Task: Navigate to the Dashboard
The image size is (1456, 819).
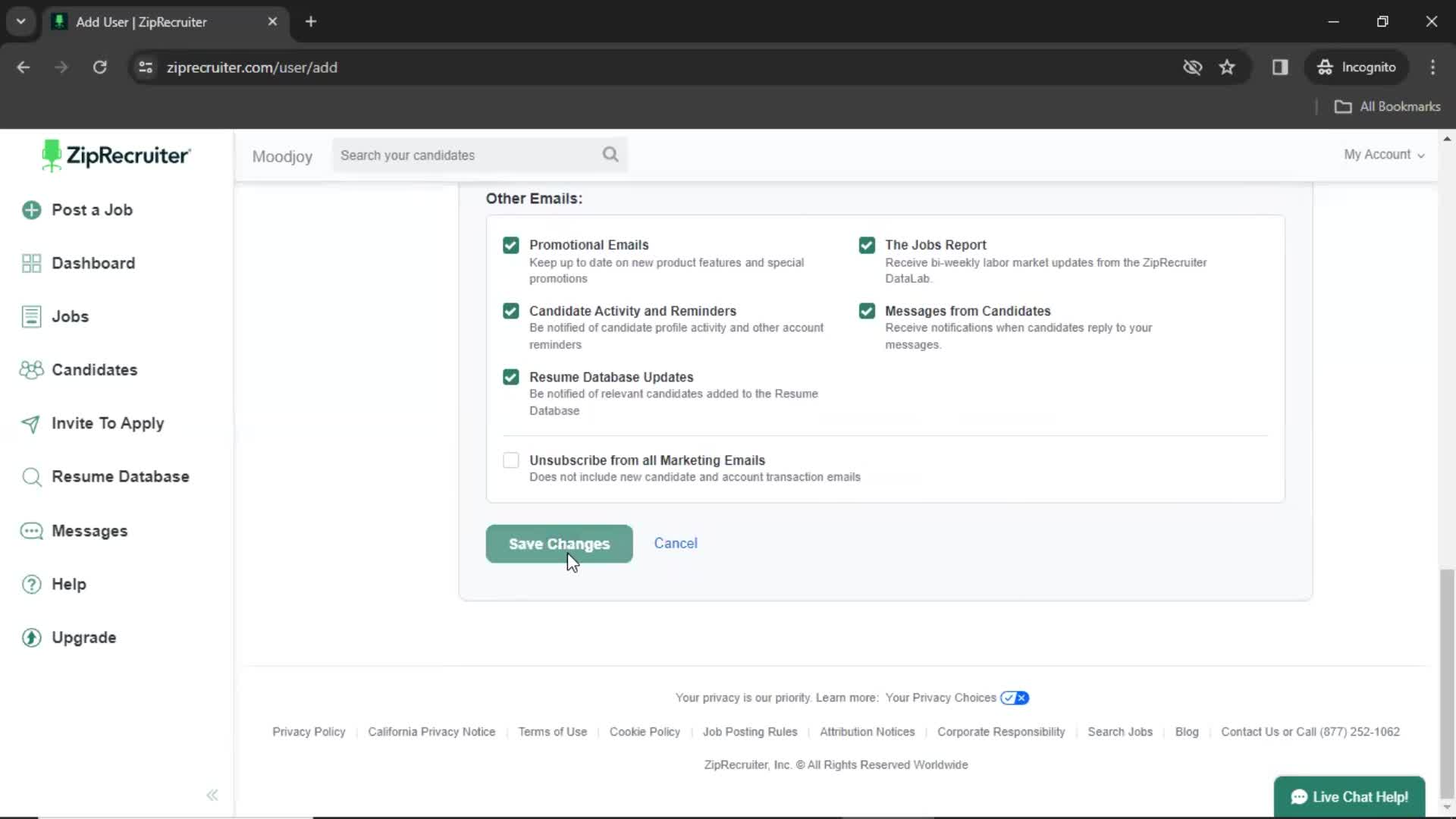Action: tap(93, 263)
